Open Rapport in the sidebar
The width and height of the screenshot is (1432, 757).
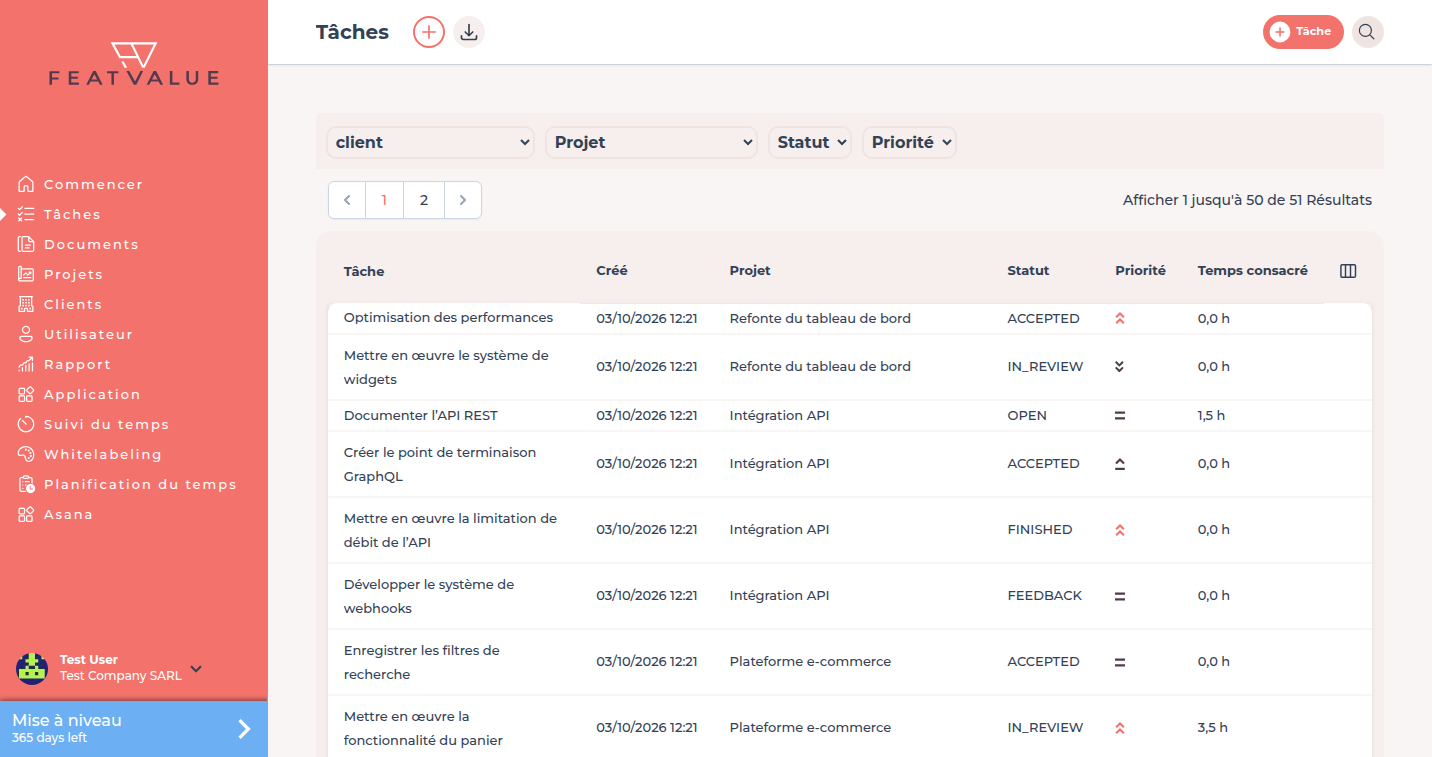click(x=64, y=364)
